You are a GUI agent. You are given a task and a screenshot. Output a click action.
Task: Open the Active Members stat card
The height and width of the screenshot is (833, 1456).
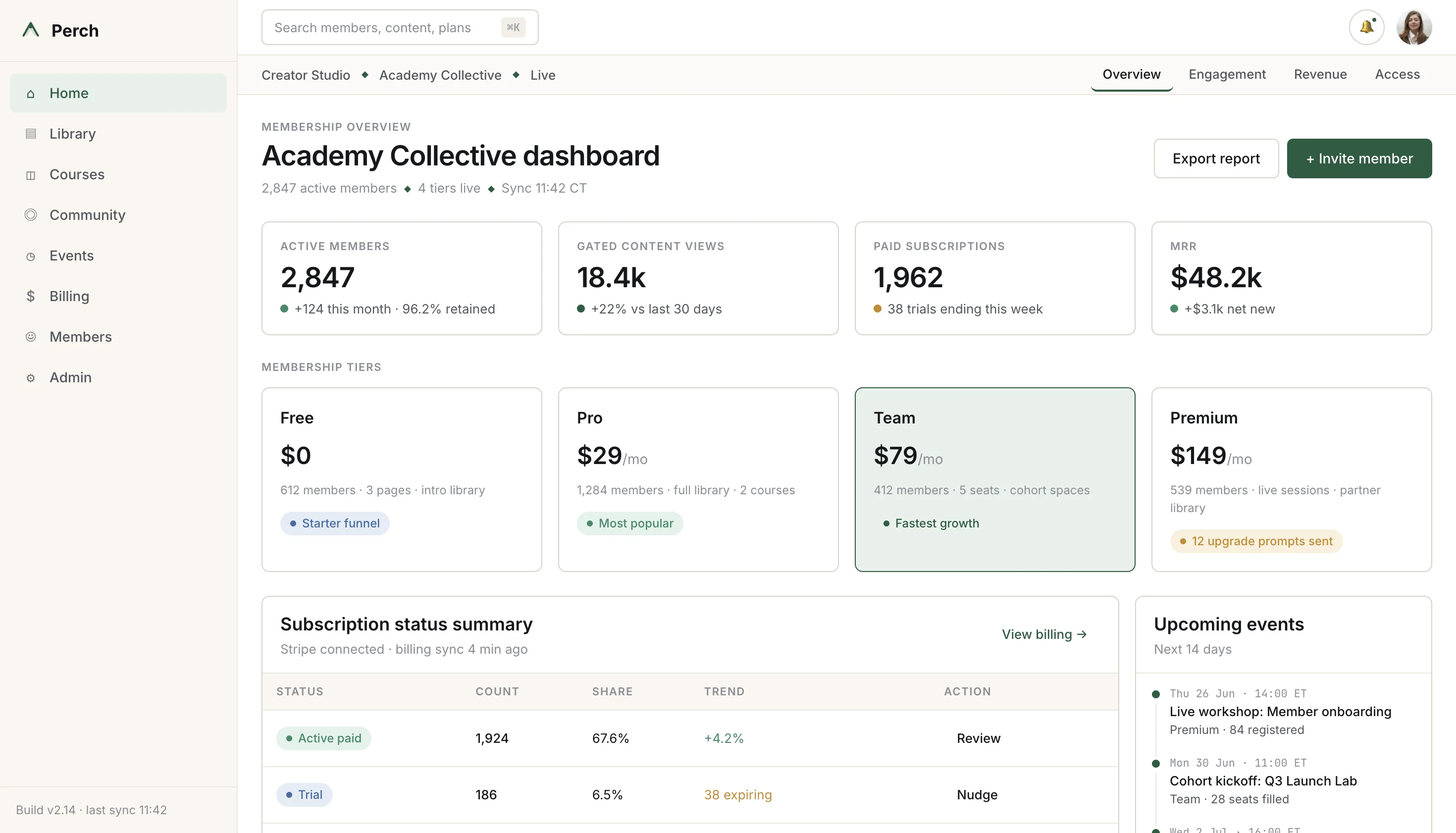pos(402,279)
